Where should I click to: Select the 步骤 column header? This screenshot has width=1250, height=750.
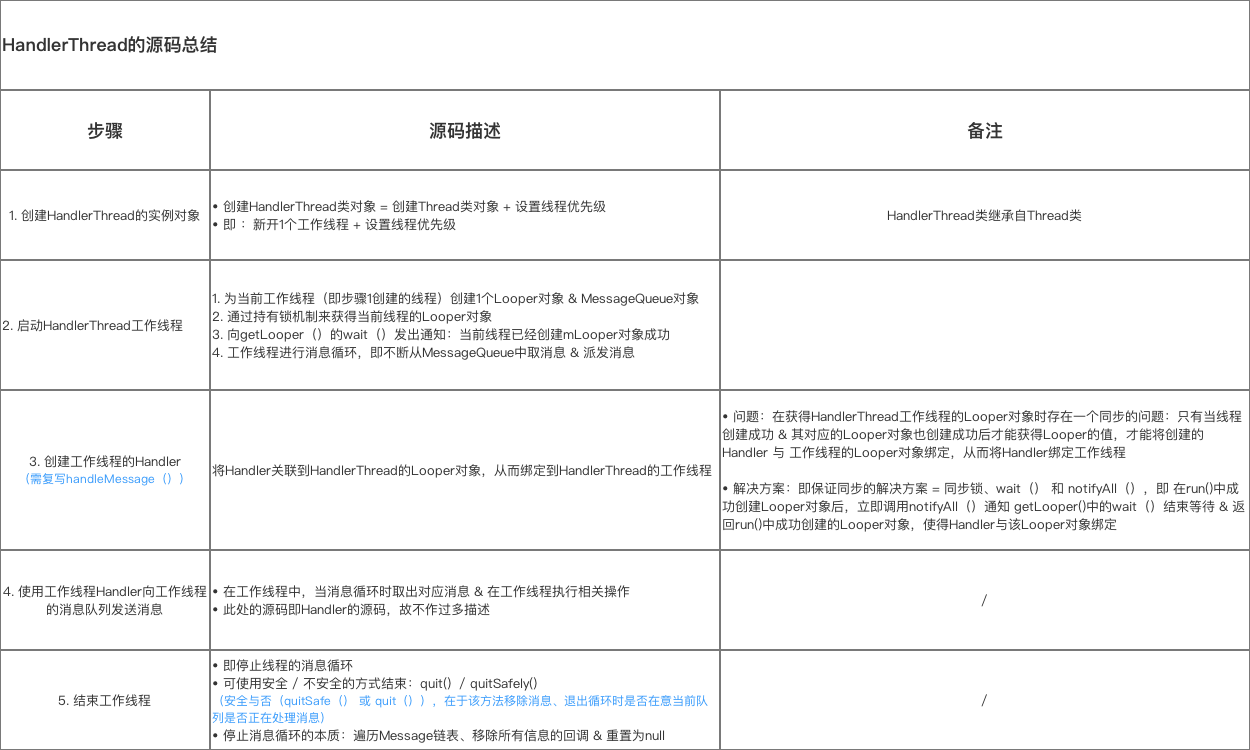tap(104, 129)
